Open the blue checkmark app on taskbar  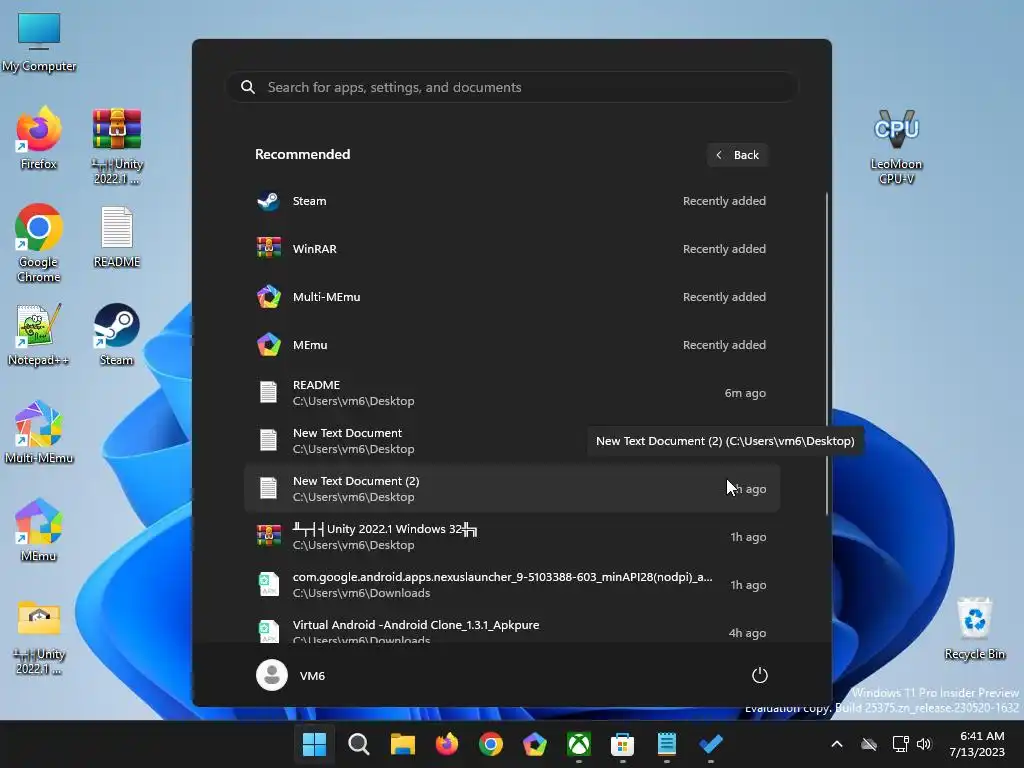point(711,744)
